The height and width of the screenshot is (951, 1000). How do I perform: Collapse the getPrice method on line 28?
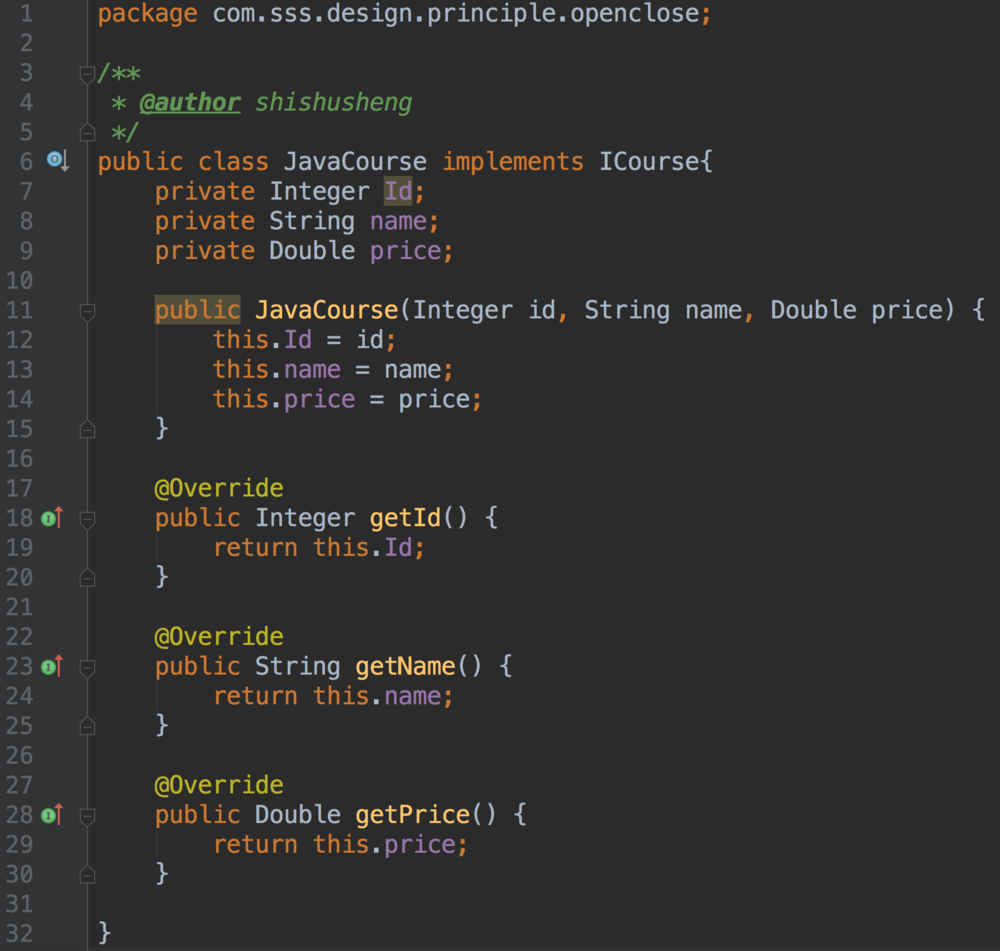[87, 816]
